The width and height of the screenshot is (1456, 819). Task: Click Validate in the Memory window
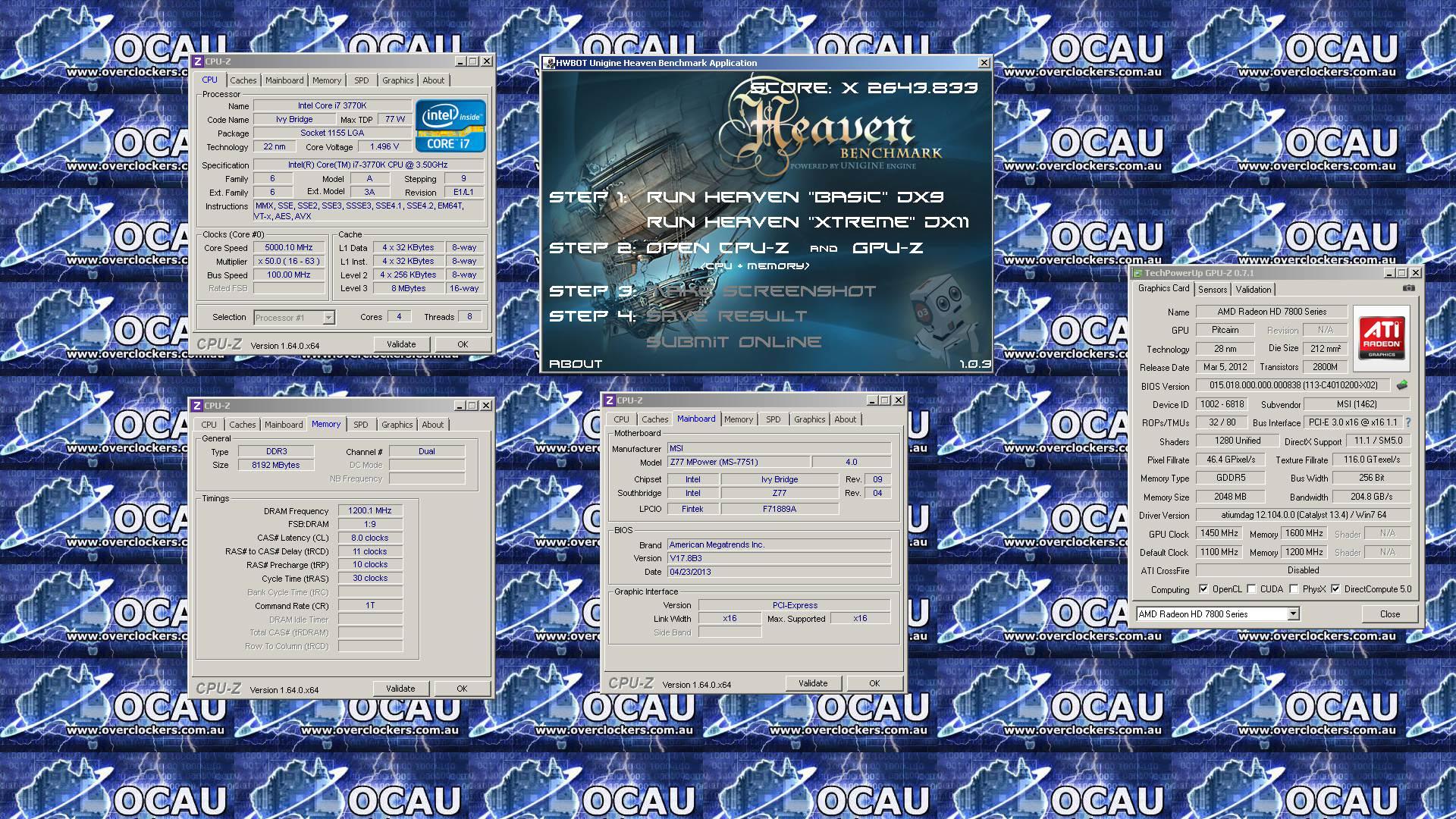point(400,689)
